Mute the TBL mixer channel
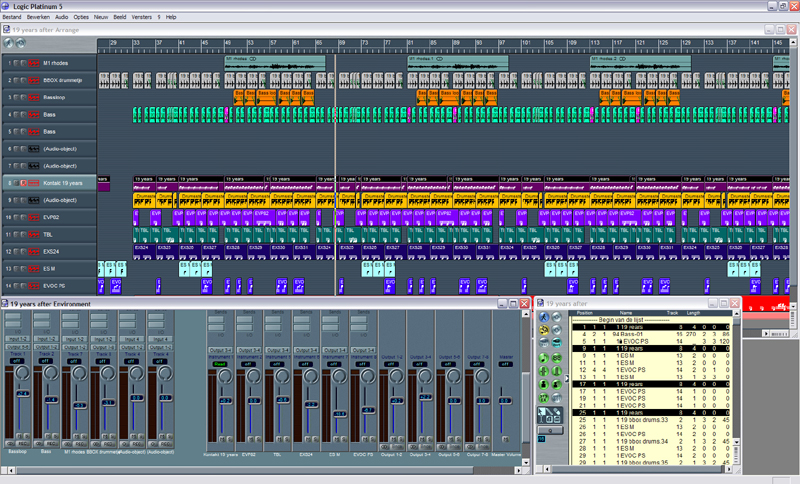The width and height of the screenshot is (800, 484). click(279, 439)
